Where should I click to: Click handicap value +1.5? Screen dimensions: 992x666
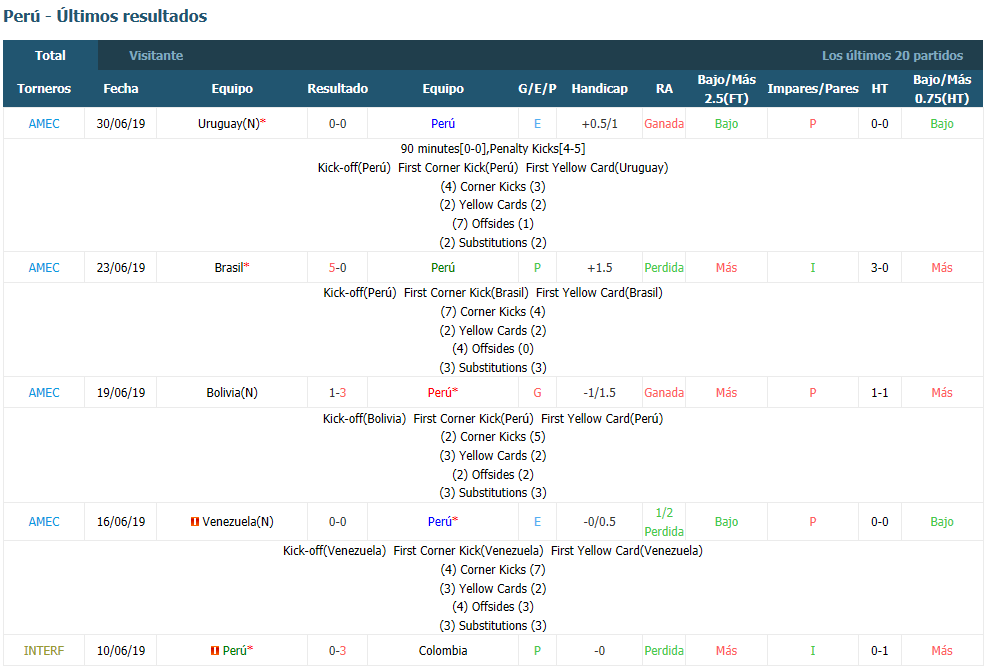(599, 268)
